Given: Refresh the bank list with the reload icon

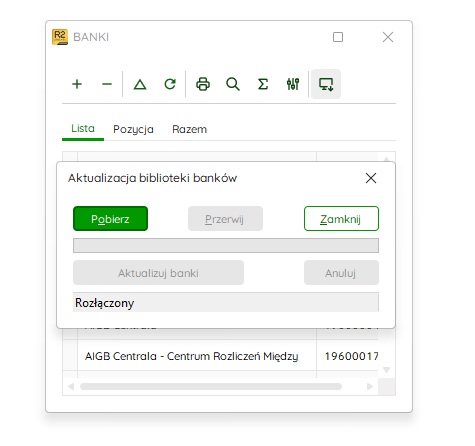Looking at the screenshot, I should click(x=170, y=84).
